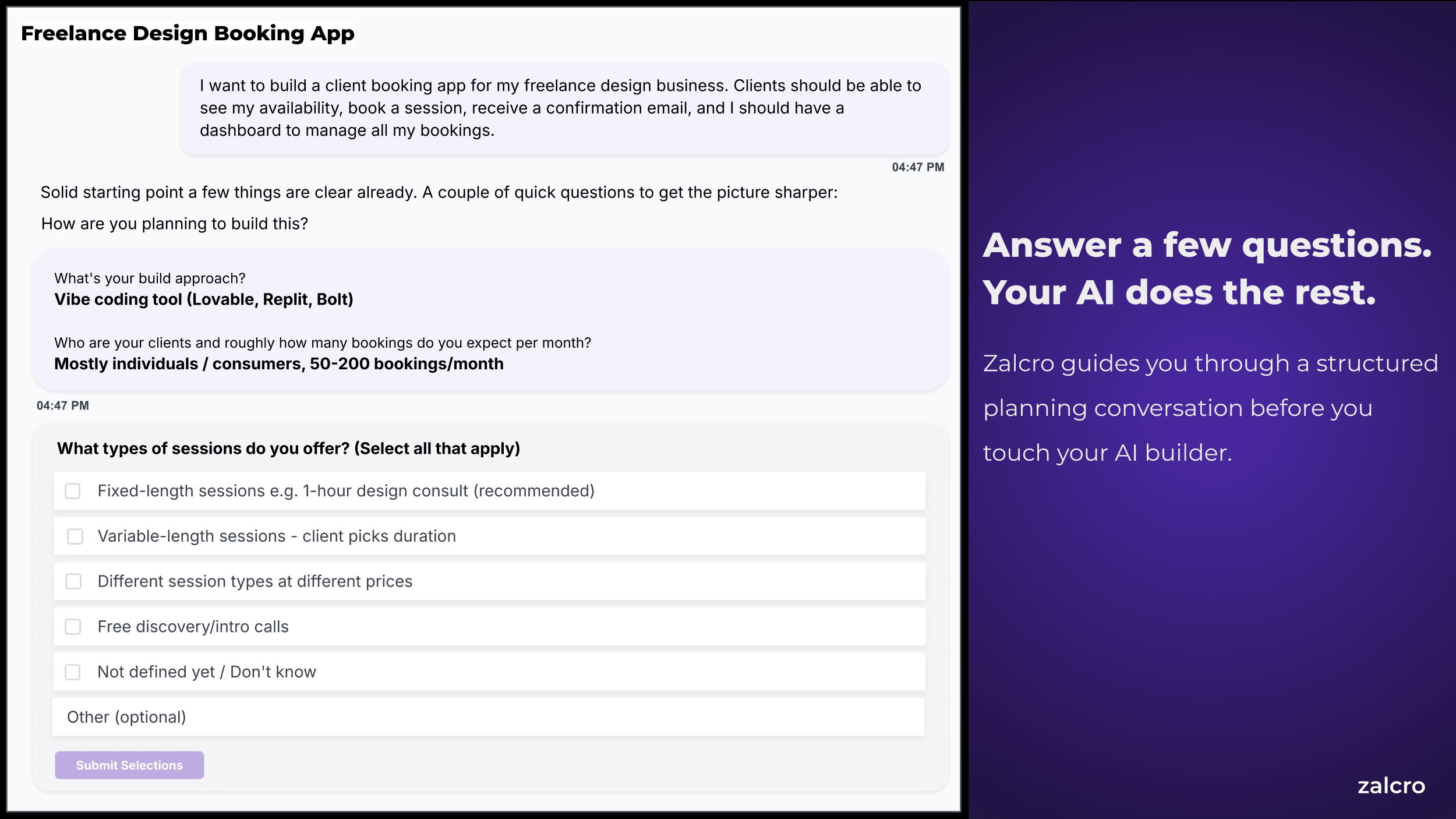Click the 04:47 PM timestamp under user message
The image size is (1456, 819).
918,167
